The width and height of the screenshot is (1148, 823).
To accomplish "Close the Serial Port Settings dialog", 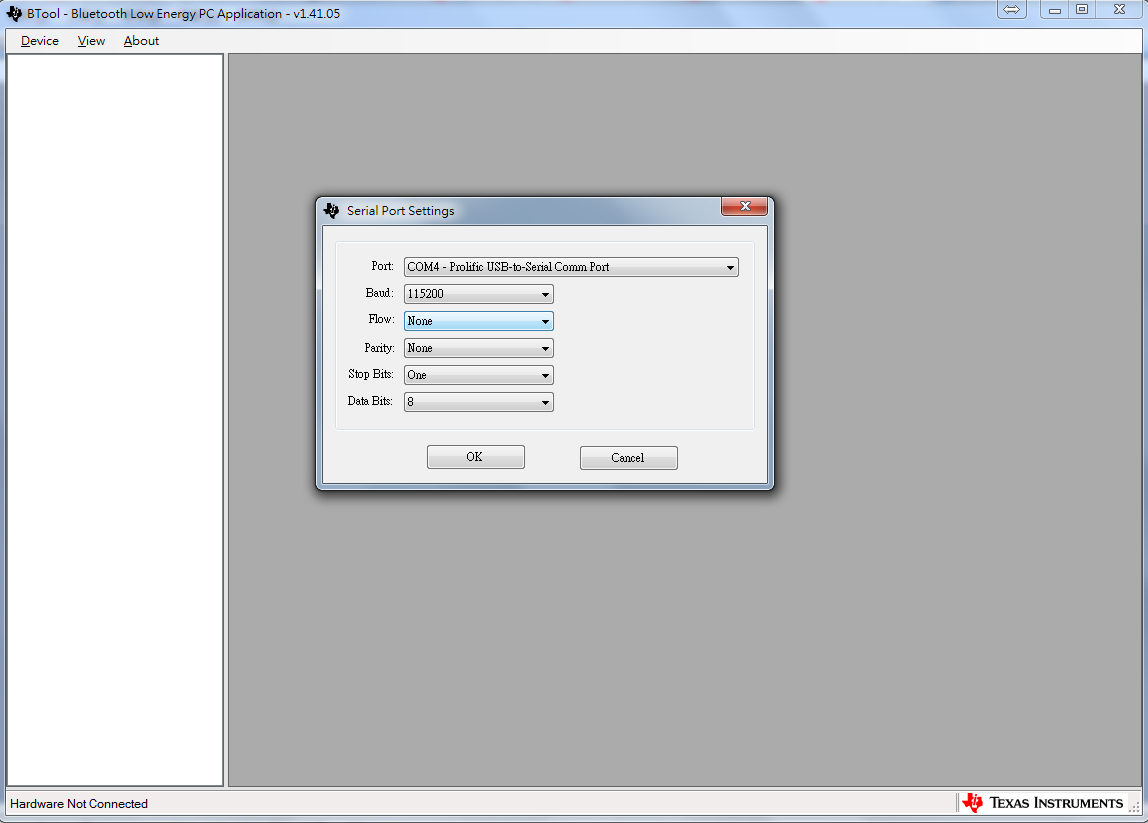I will click(x=745, y=206).
